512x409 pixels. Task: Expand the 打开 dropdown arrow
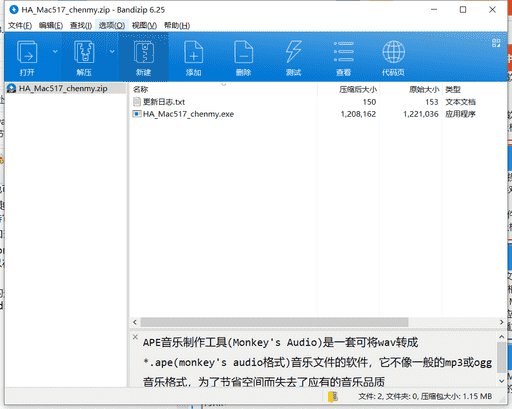pos(55,51)
